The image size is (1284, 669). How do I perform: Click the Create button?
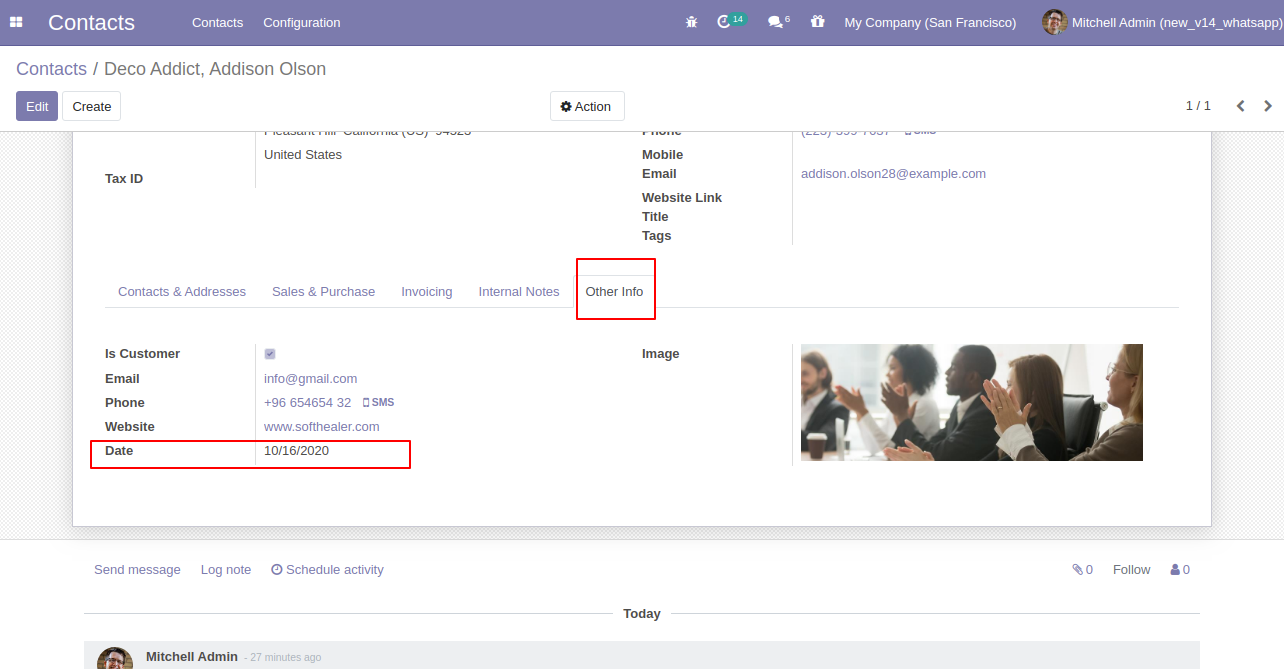pyautogui.click(x=92, y=106)
